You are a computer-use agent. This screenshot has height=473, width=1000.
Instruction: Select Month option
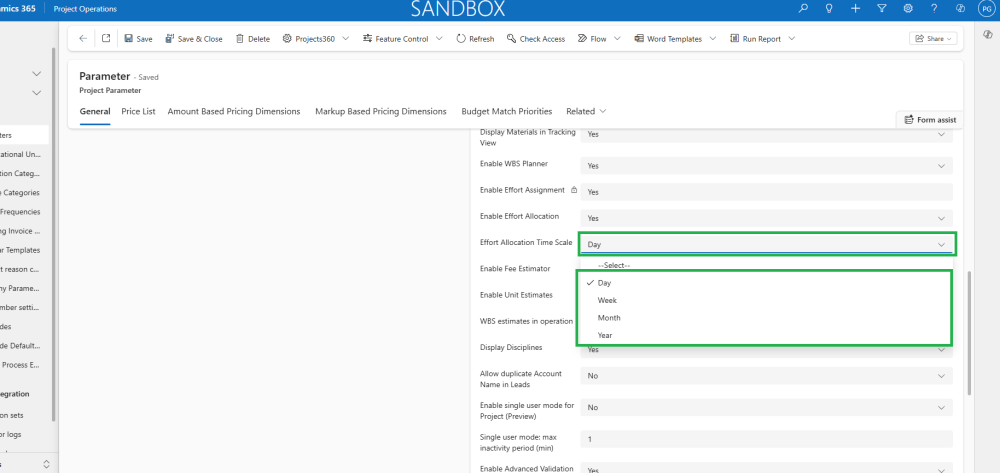coord(766,317)
